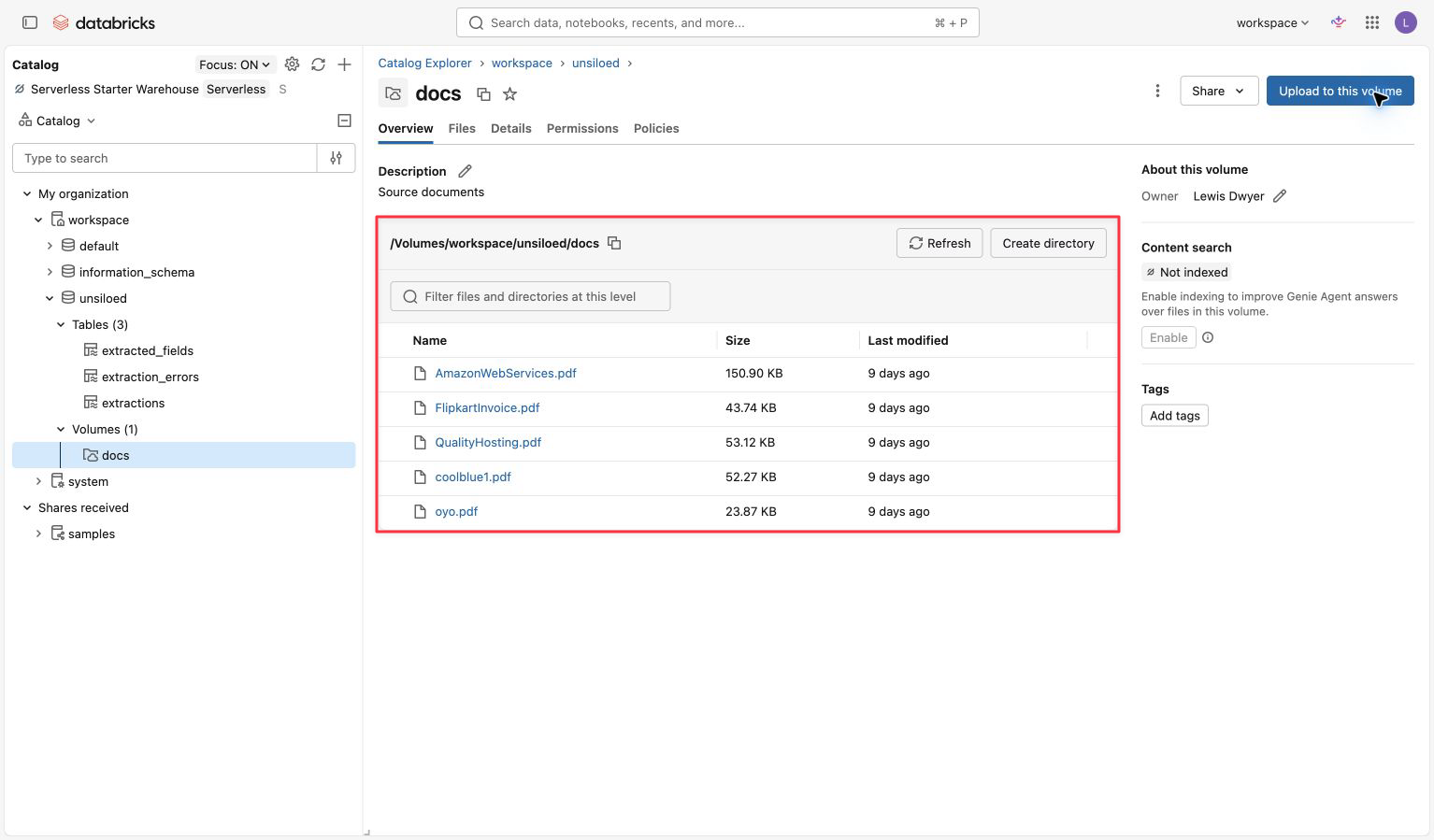Open Catalog Explorer breadcrumb link

click(424, 63)
